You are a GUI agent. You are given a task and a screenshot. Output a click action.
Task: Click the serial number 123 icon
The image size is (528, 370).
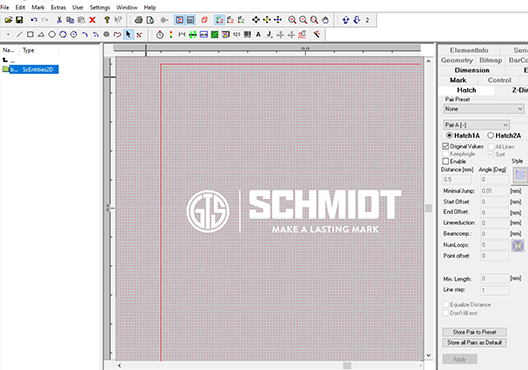tap(237, 34)
